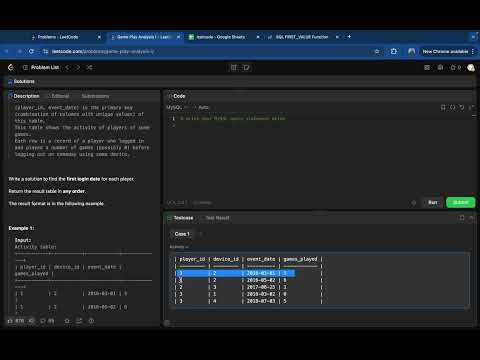Pick a random problem shuffle icon
The image size is (480, 360).
[89, 68]
